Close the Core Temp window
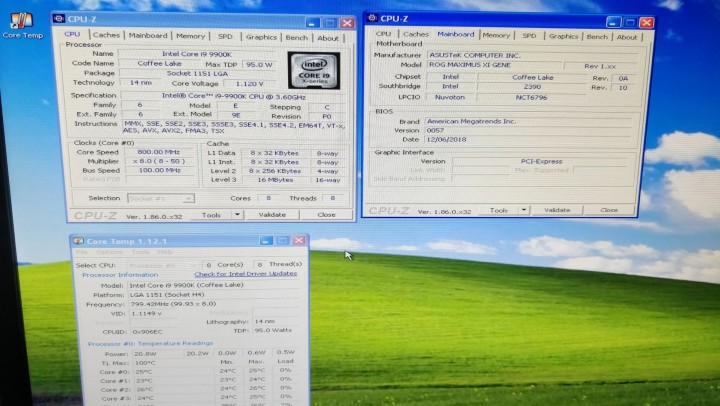This screenshot has height=406, width=720. point(299,240)
